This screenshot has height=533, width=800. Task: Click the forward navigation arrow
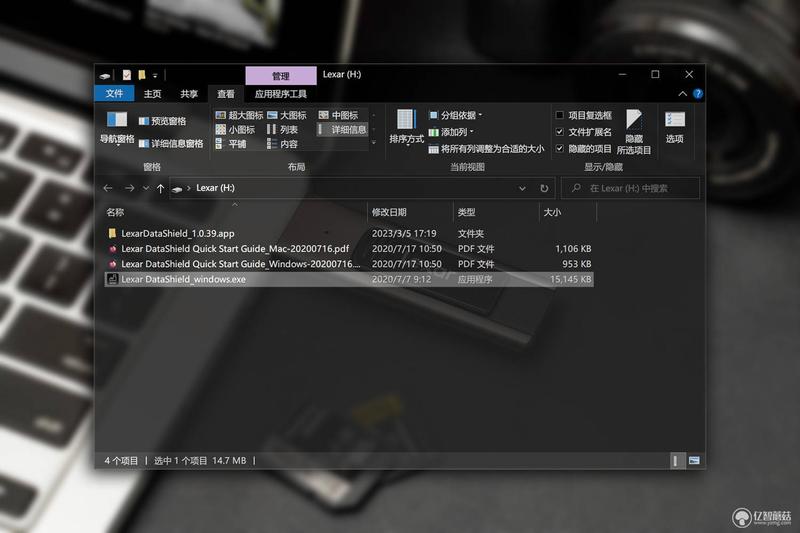(130, 188)
